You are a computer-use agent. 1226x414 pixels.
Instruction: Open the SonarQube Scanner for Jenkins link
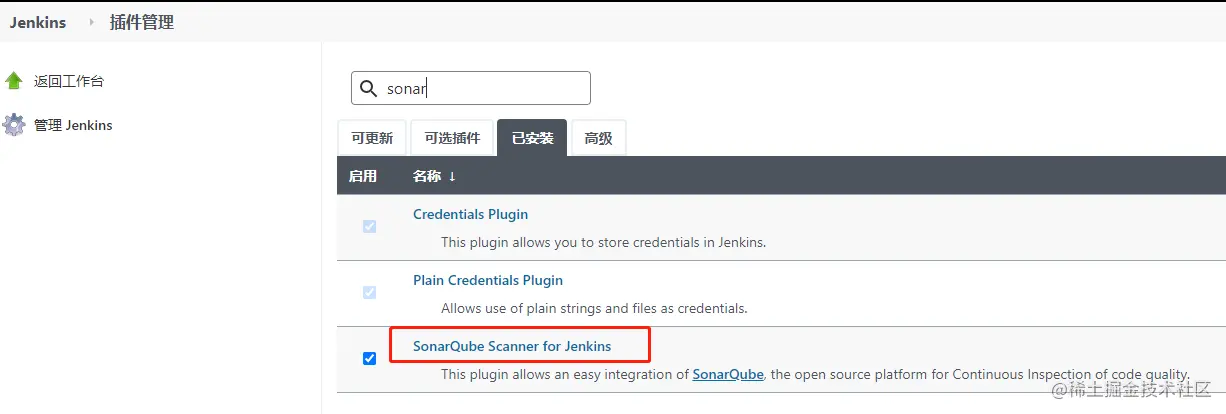tap(512, 346)
